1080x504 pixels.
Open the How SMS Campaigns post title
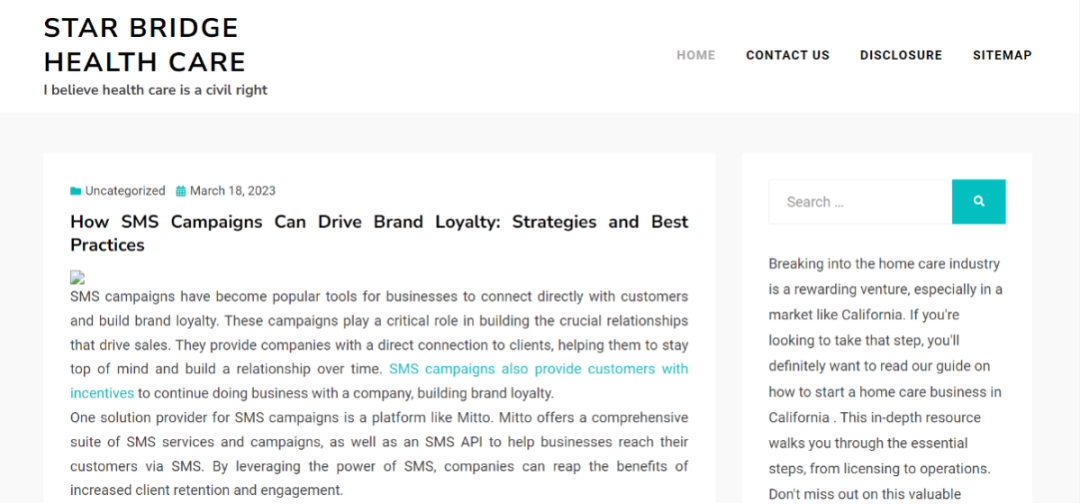pyautogui.click(x=379, y=233)
